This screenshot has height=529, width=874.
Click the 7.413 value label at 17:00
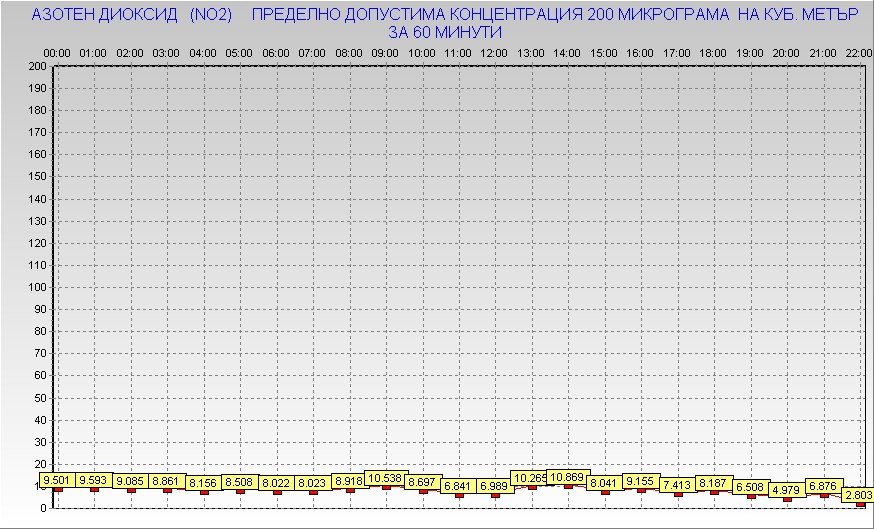click(x=678, y=484)
